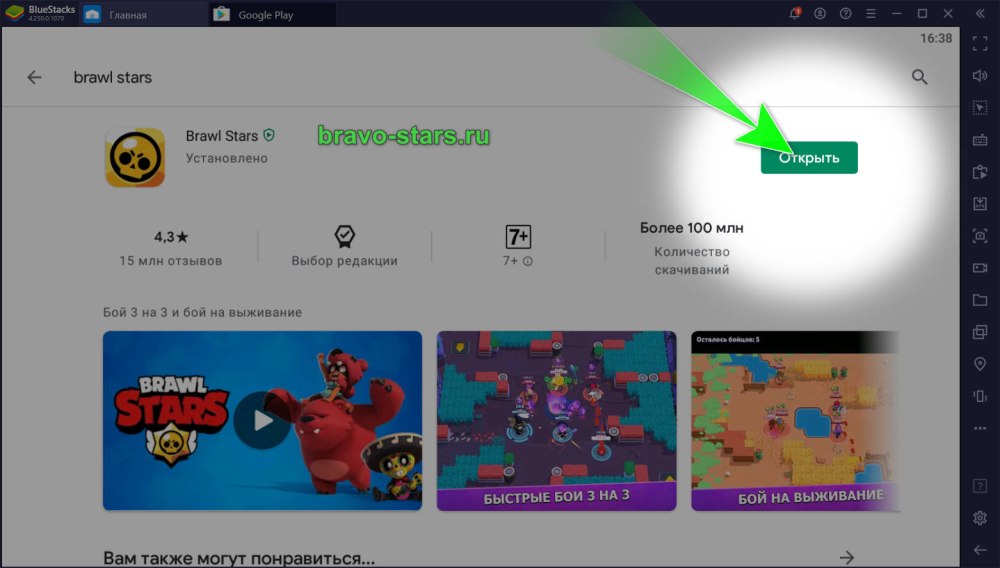Click the volume speaker icon in sidebar
The width and height of the screenshot is (1000, 568).
click(980, 76)
